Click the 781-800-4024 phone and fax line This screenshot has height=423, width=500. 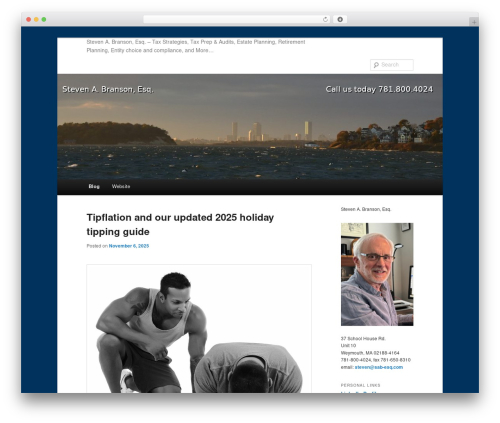pyautogui.click(x=376, y=360)
